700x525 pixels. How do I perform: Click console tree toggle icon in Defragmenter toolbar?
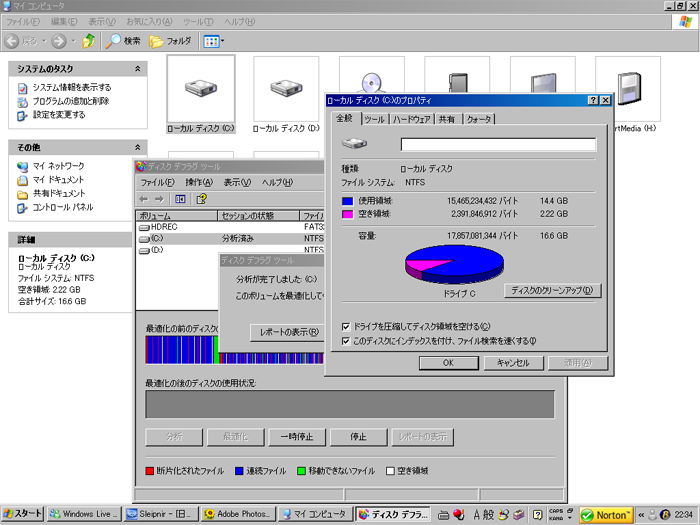180,199
